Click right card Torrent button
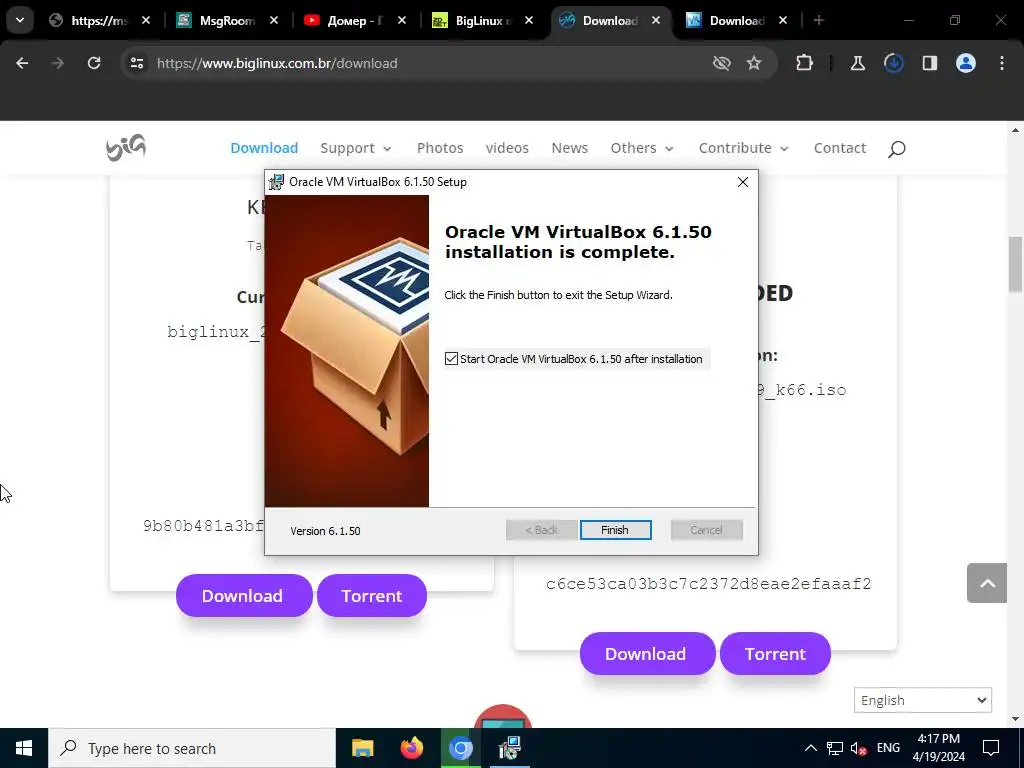Image resolution: width=1024 pixels, height=768 pixels. (x=775, y=654)
